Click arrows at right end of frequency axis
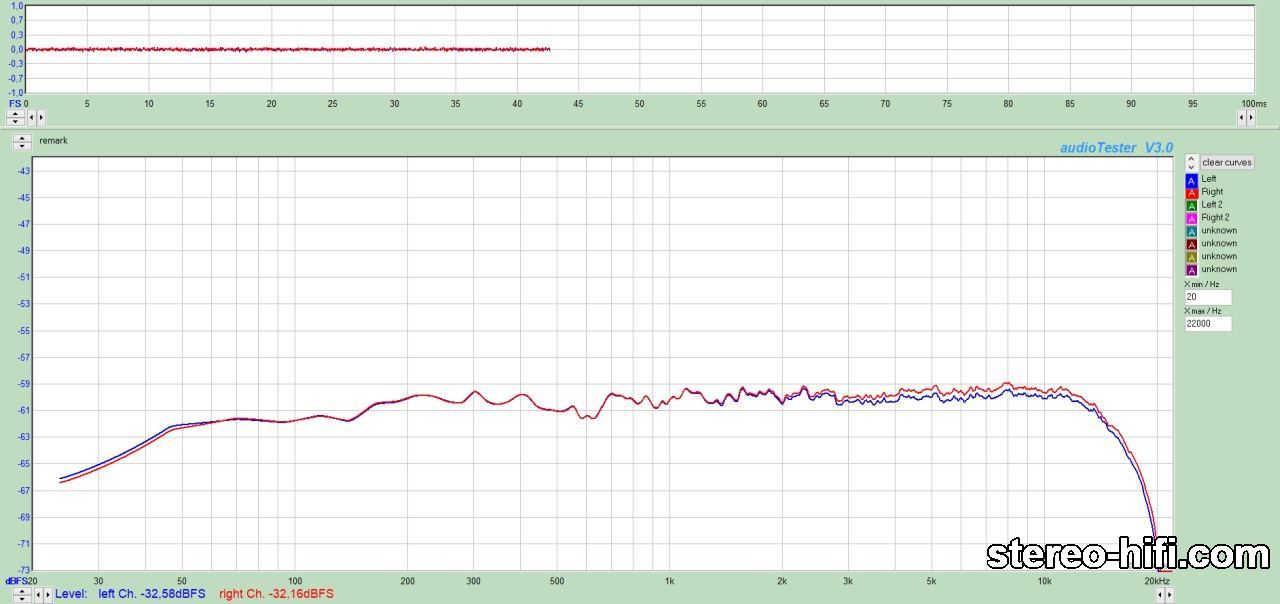Screen dimensions: 1280x604 (x=1164, y=595)
